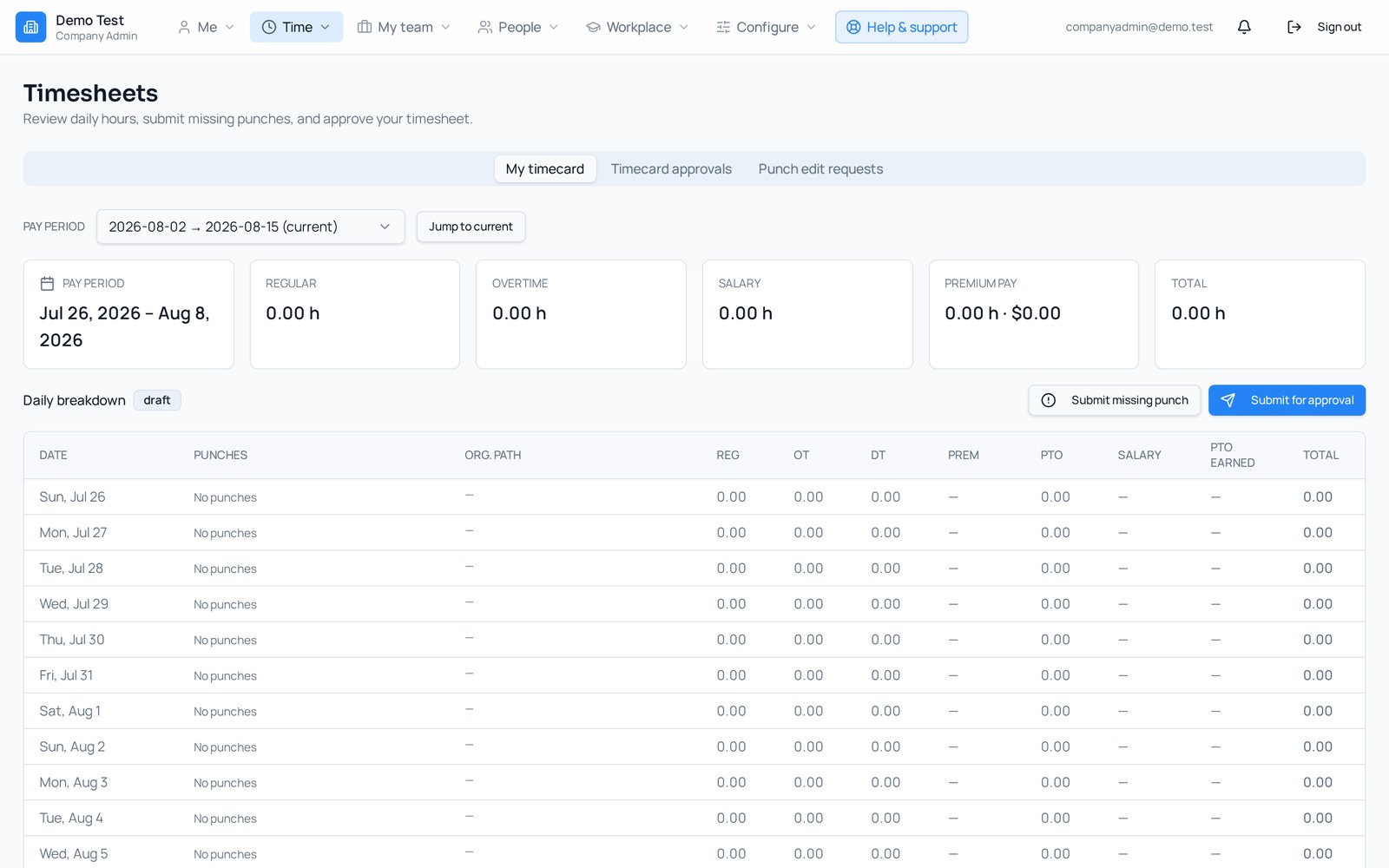Click Submit for approval button
The height and width of the screenshot is (868, 1389).
[x=1287, y=400]
